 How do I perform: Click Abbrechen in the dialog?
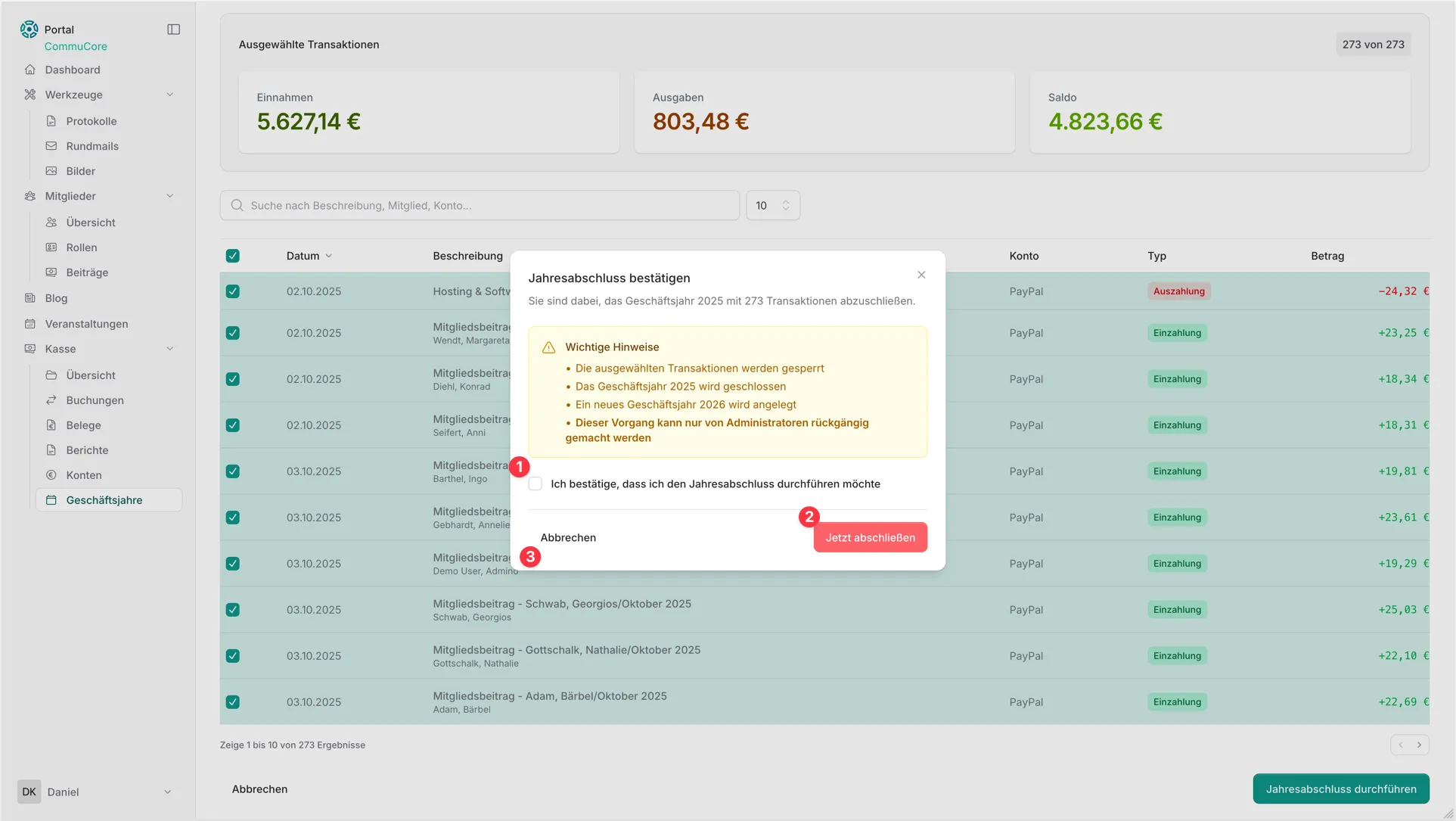[568, 538]
